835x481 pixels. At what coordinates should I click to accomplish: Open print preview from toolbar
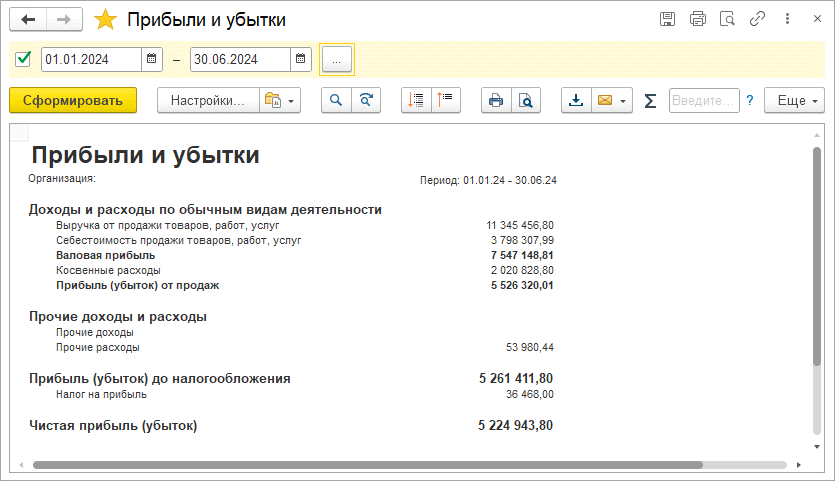pyautogui.click(x=525, y=100)
